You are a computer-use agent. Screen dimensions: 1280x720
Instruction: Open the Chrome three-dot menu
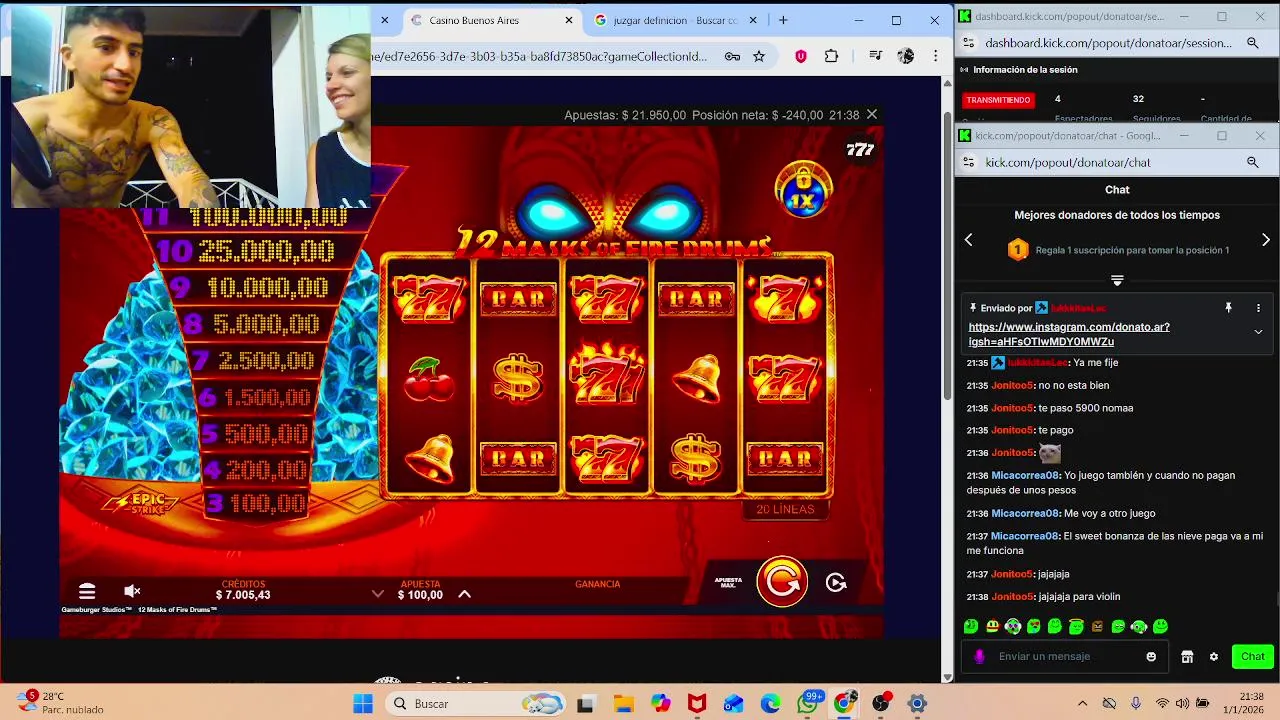pyautogui.click(x=935, y=56)
